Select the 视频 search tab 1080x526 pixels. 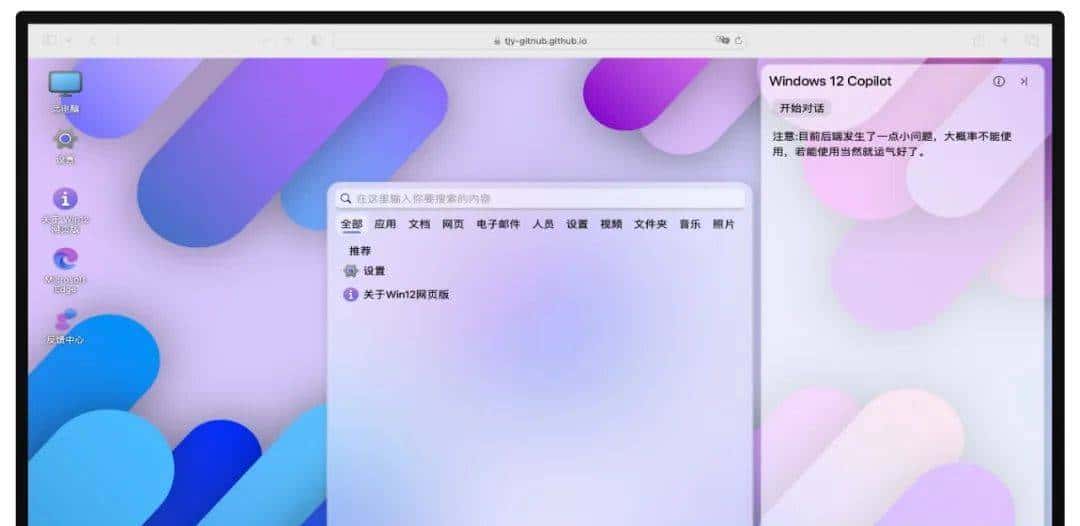click(611, 224)
